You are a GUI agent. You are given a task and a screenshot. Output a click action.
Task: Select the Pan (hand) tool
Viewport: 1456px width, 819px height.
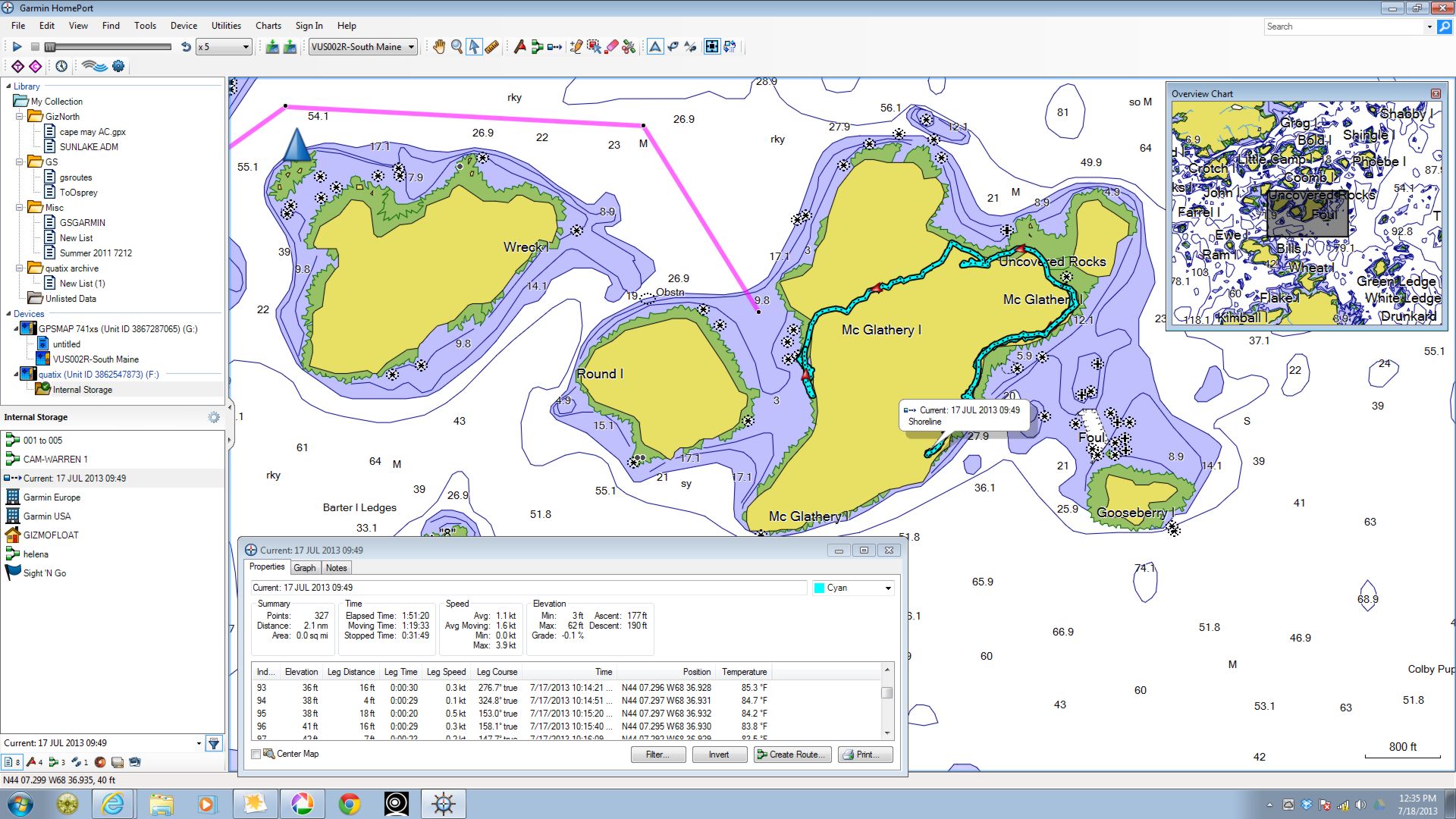439,47
